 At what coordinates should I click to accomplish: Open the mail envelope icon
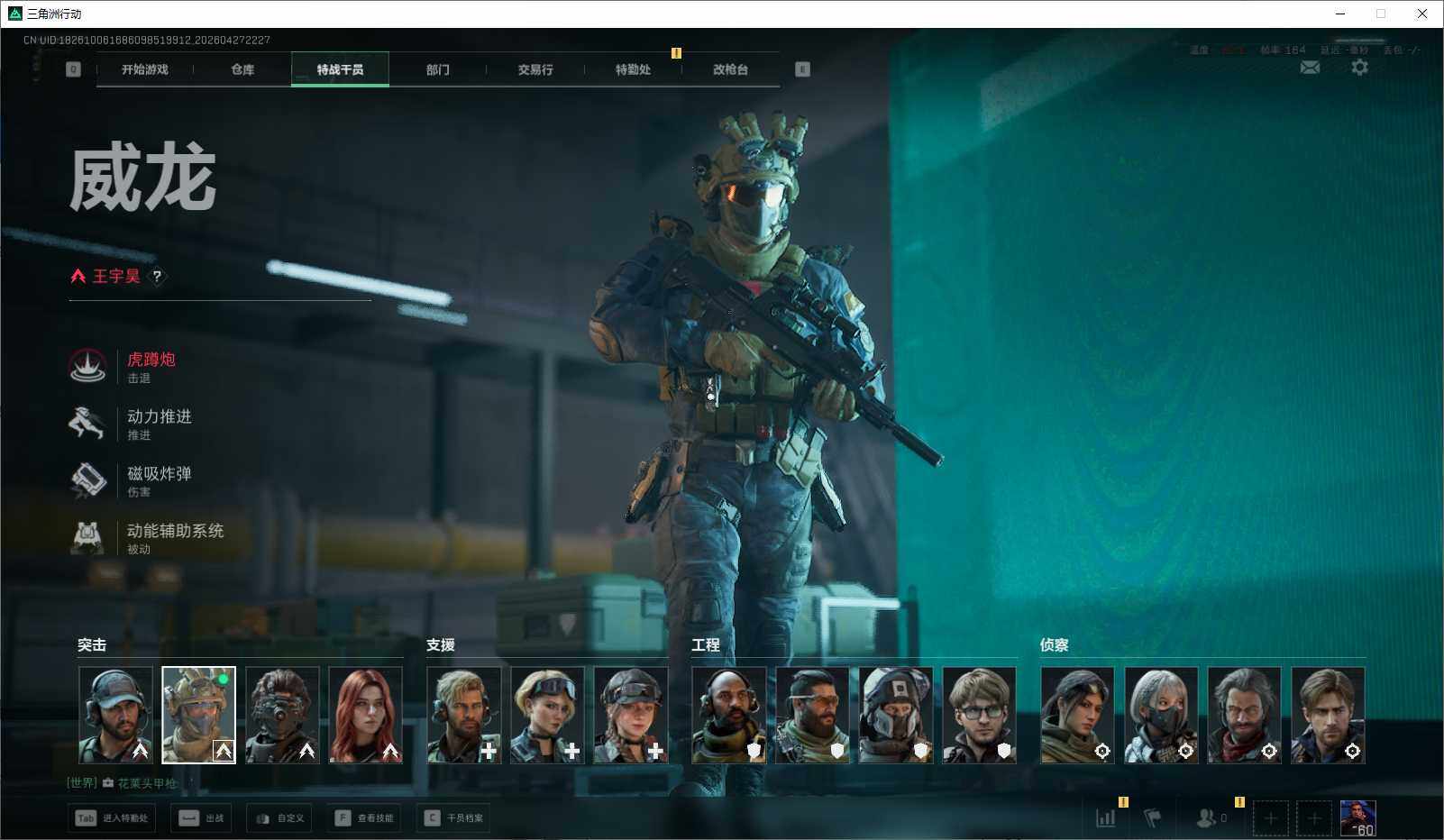click(x=1310, y=68)
